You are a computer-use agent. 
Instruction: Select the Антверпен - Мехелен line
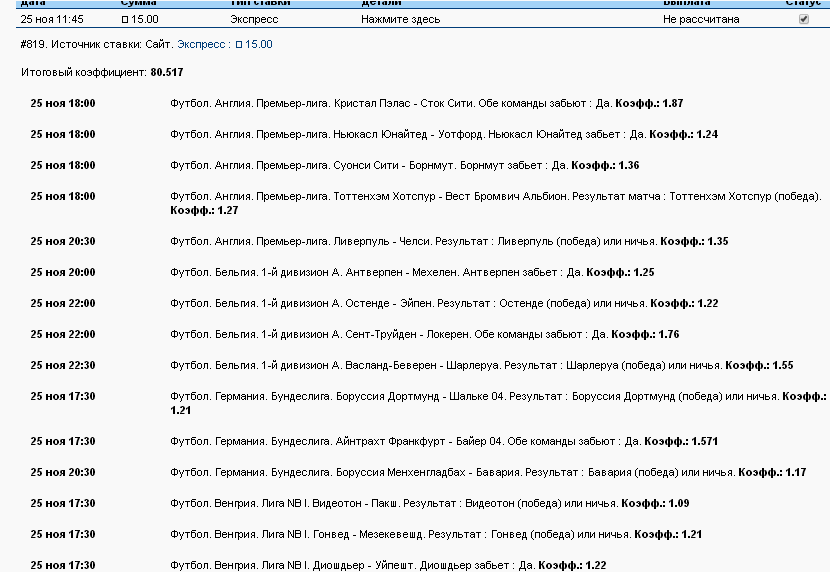(x=412, y=273)
